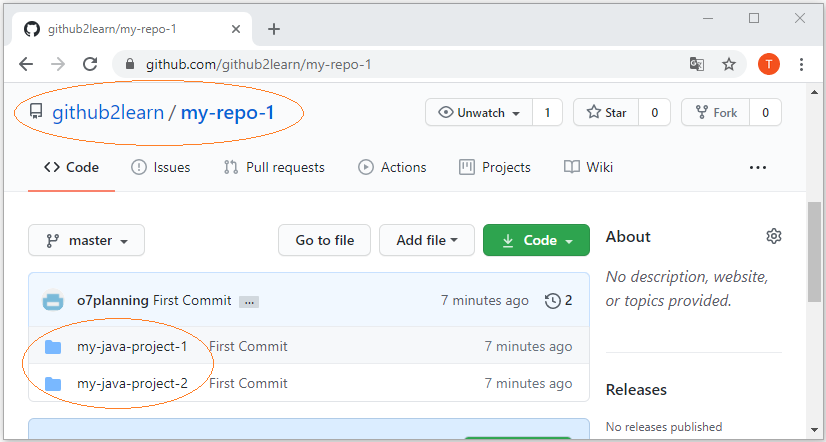
Task: Open First Commit link for my-java-project-2
Action: [x=248, y=384]
